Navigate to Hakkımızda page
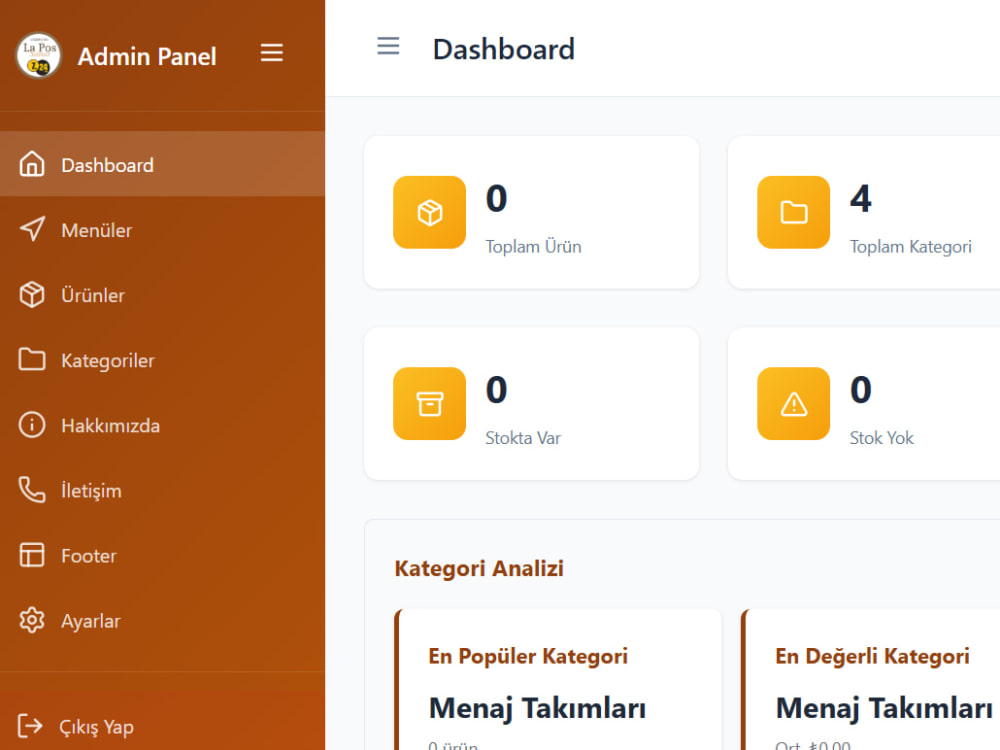 click(x=162, y=425)
